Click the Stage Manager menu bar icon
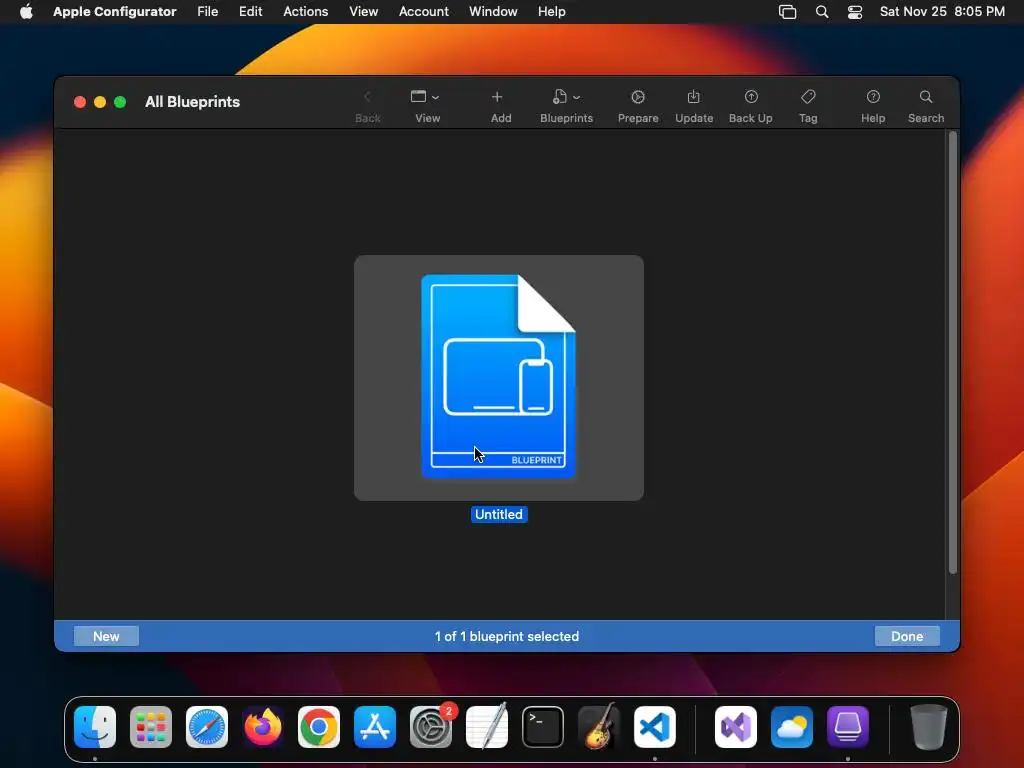 [x=787, y=12]
